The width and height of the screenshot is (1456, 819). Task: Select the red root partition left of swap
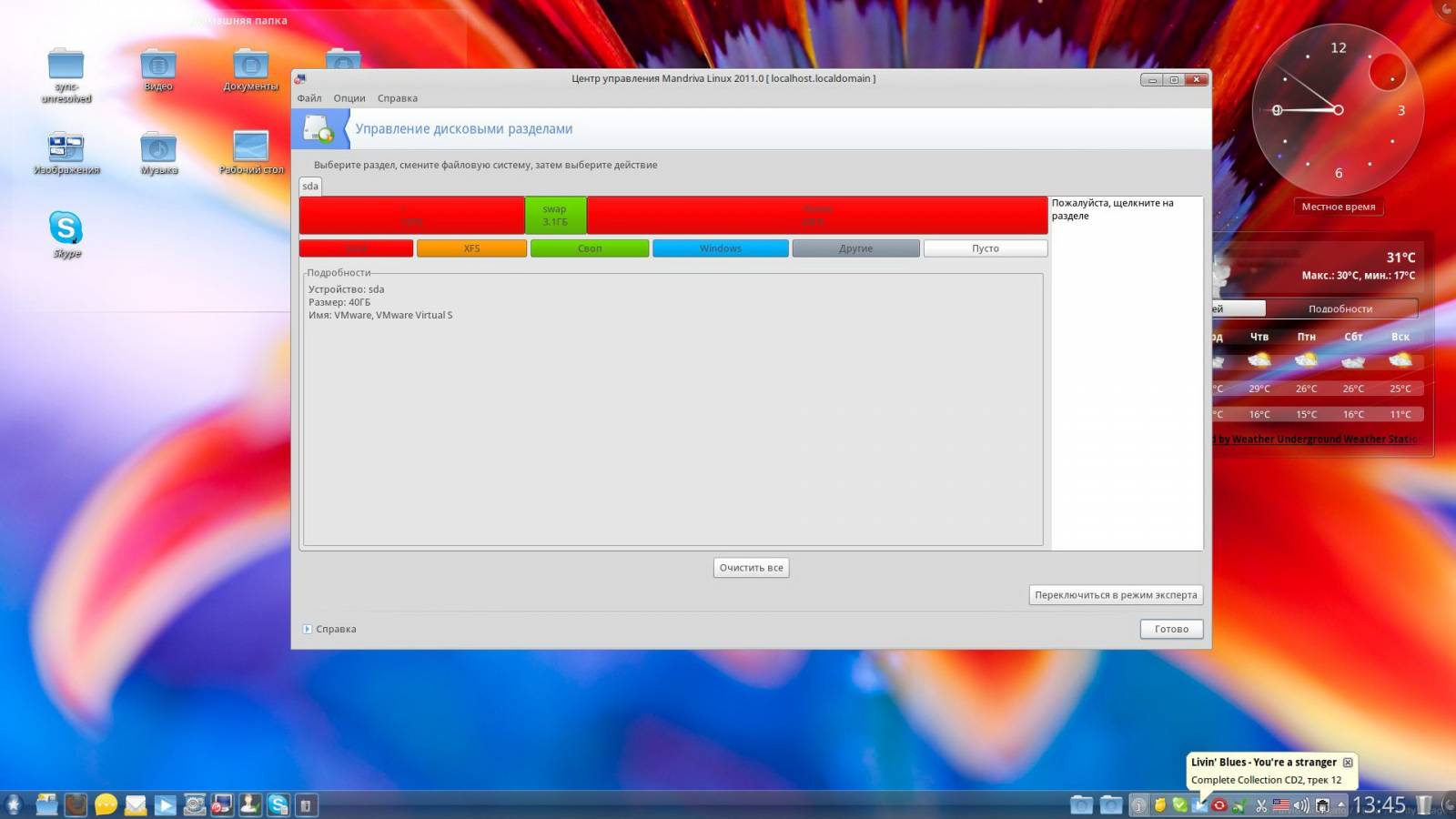(412, 216)
